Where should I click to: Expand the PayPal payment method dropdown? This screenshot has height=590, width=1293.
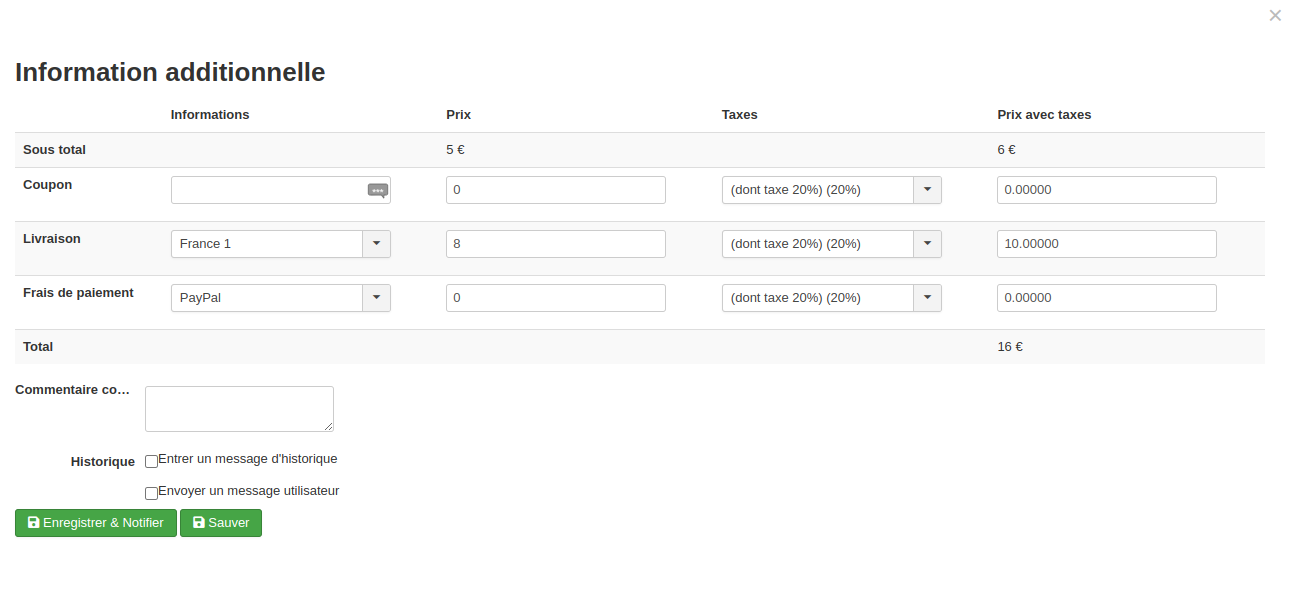376,298
